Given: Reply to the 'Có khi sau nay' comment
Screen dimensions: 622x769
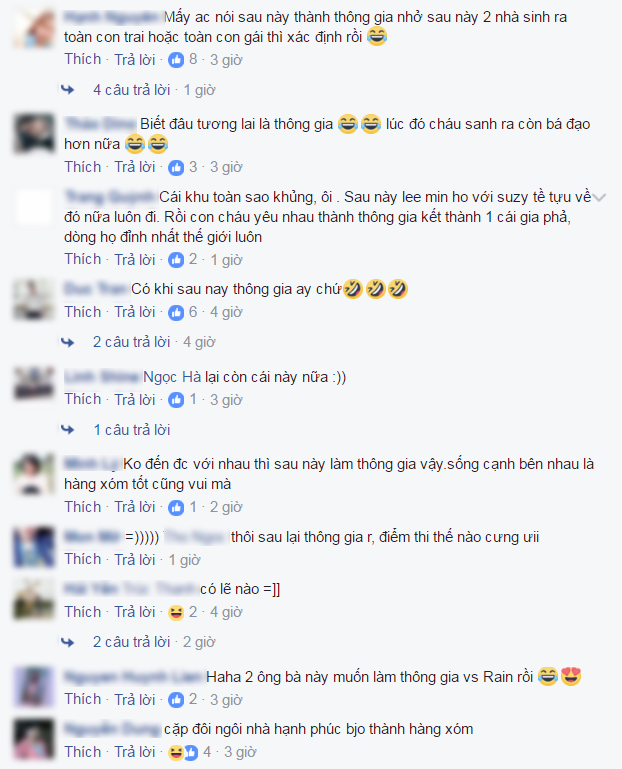Looking at the screenshot, I should [x=134, y=312].
